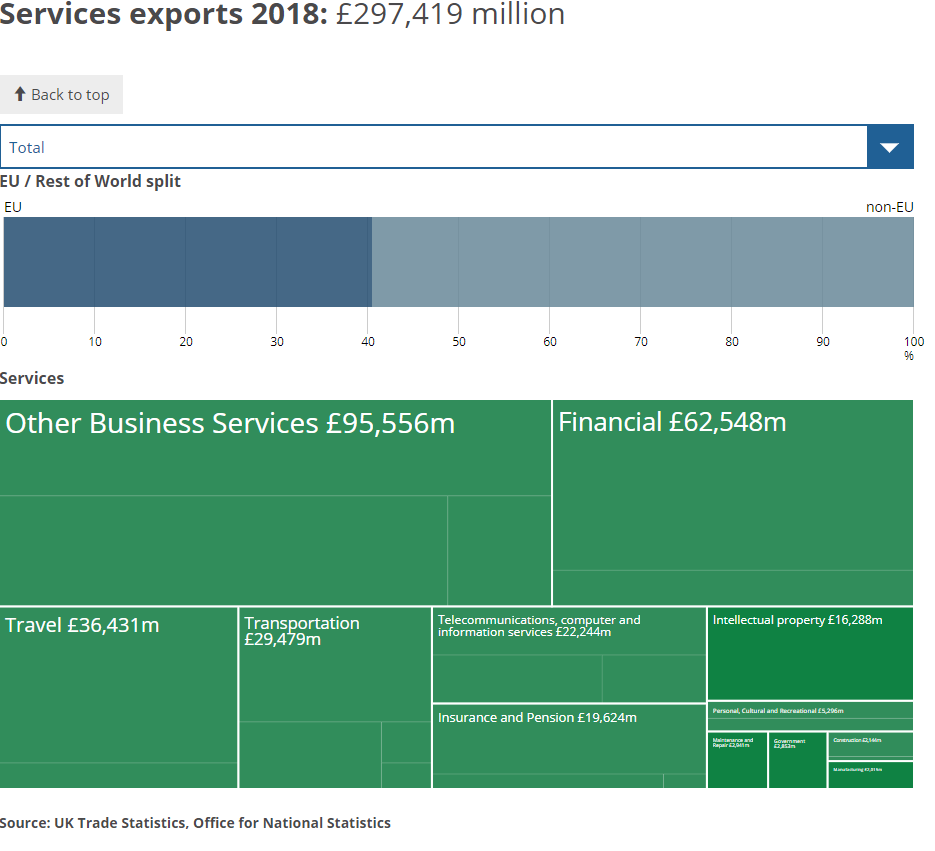Click the Intellectual property £16,288m tile
Viewport: 935px width, 851px height.
(x=810, y=654)
